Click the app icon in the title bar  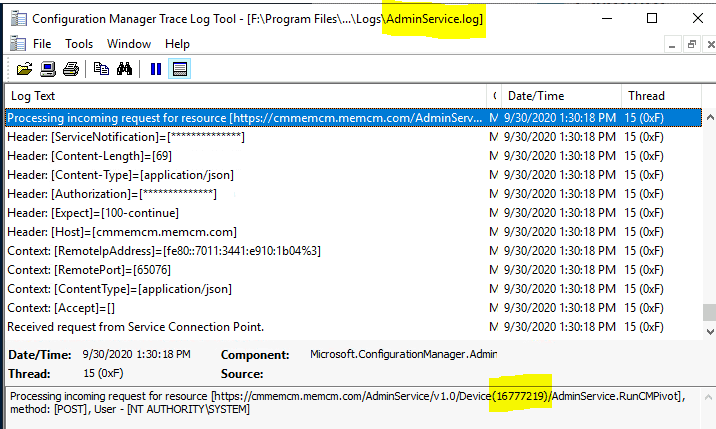[x=19, y=19]
